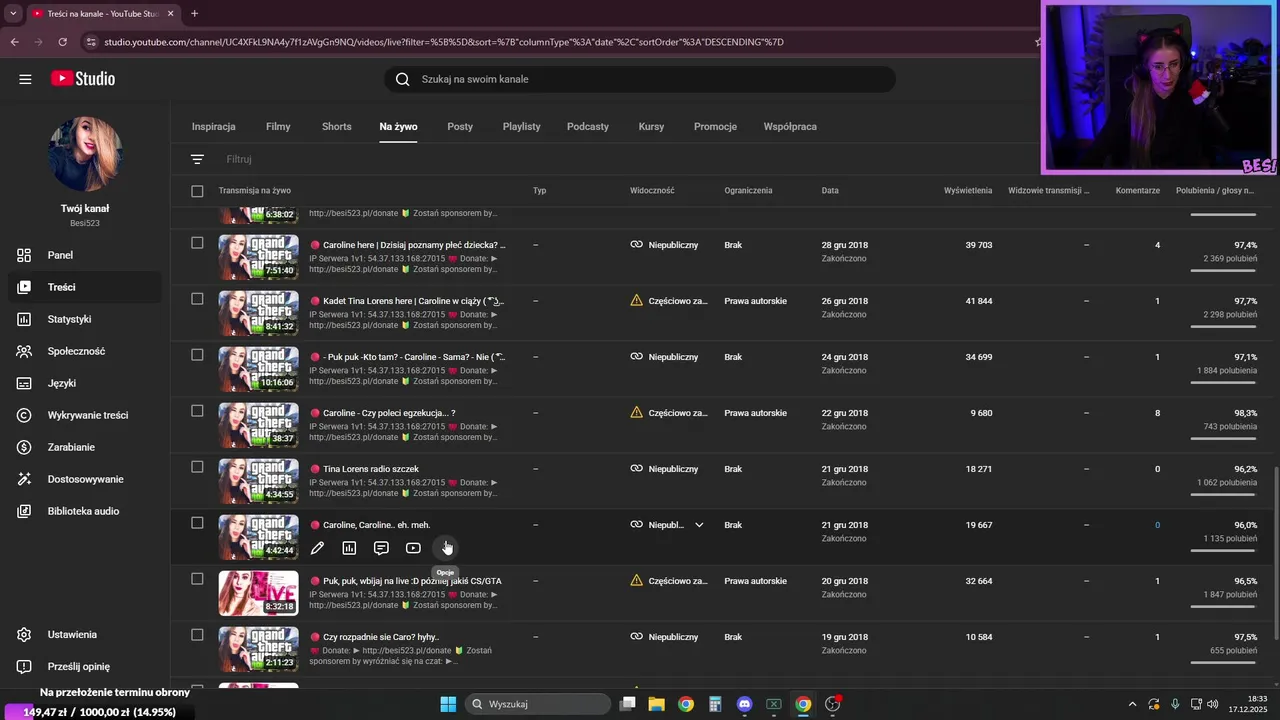Check the Caroline, Caroline.. eh. meh. row
Viewport: 1280px width, 720px height.
point(197,523)
